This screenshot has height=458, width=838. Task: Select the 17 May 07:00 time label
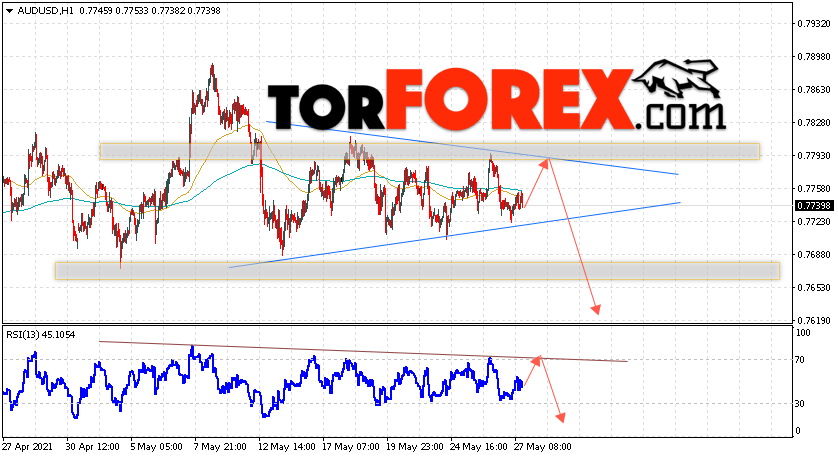click(x=350, y=447)
